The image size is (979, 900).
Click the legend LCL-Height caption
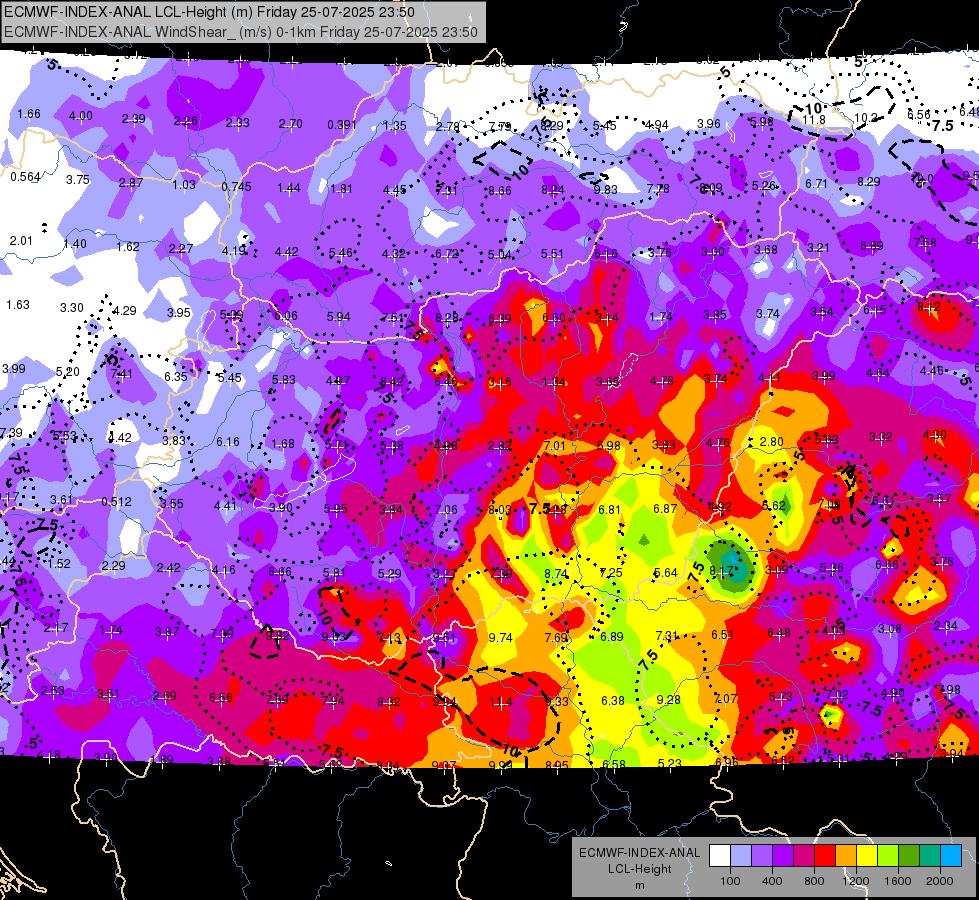pyautogui.click(x=639, y=869)
